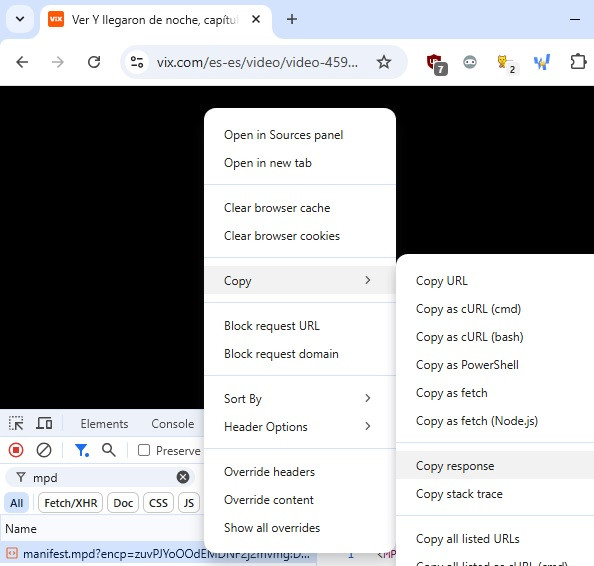Image resolution: width=594 pixels, height=566 pixels.
Task: Enable the Preserve log checkbox
Action: point(144,450)
